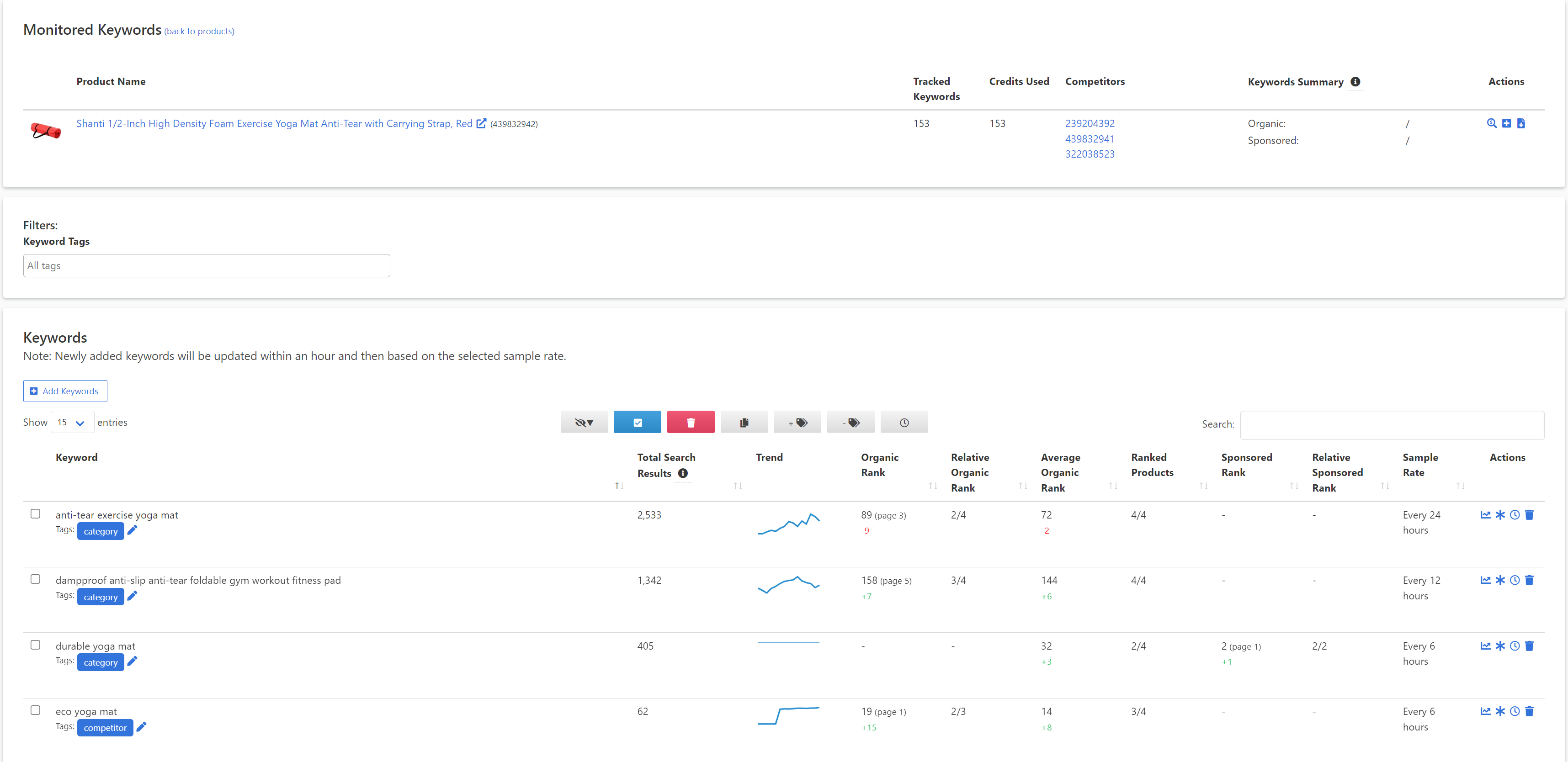Edit tags pencil for durable yoga mat
1568x762 pixels.
tap(132, 661)
